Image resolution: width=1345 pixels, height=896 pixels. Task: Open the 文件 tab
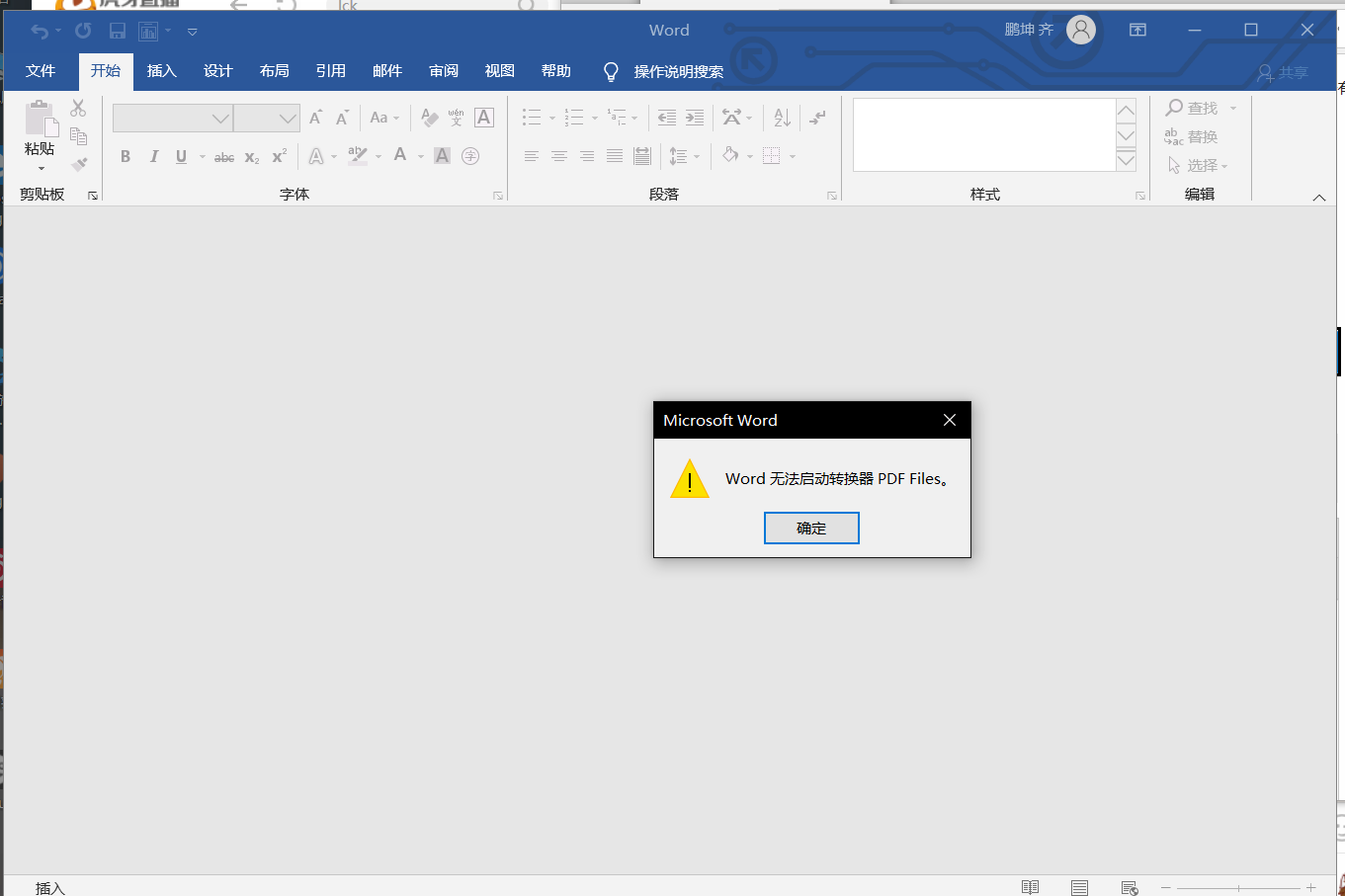click(x=41, y=71)
